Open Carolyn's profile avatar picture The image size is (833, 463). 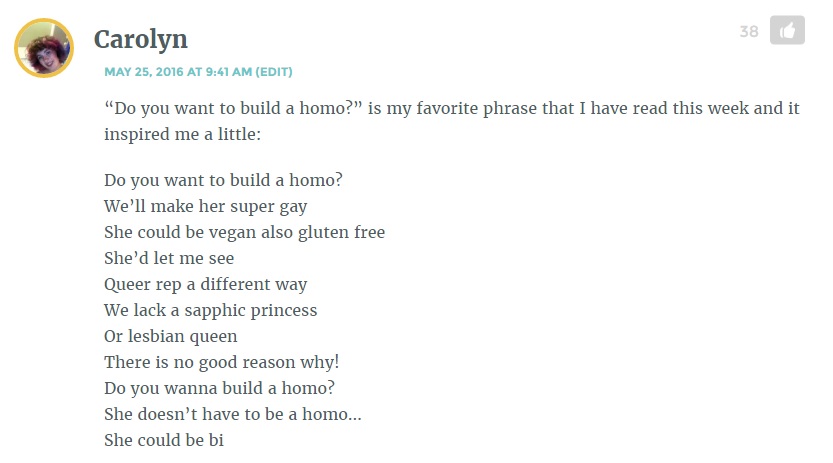pyautogui.click(x=44, y=47)
